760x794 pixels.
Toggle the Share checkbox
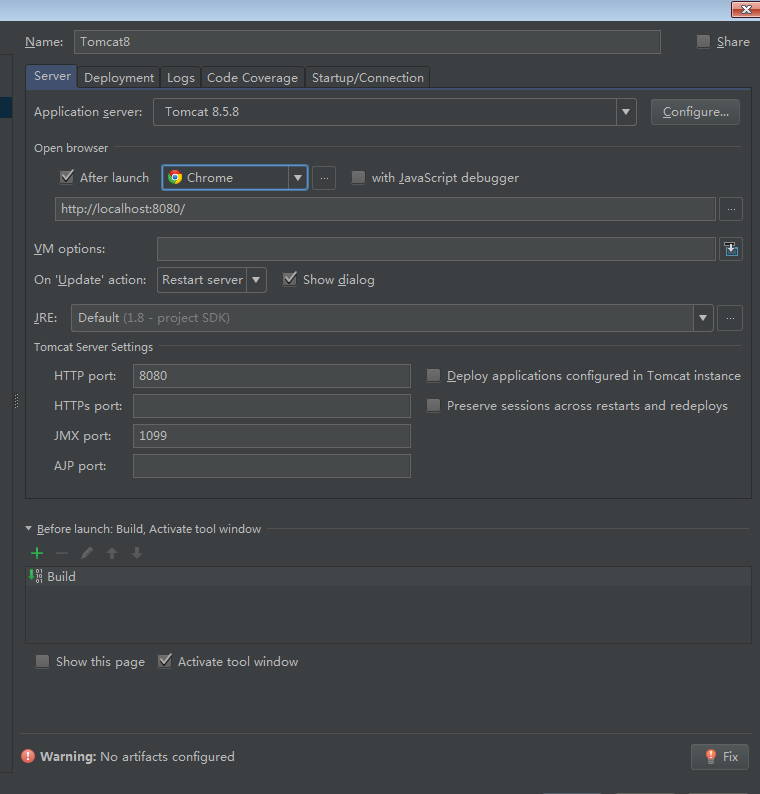[703, 42]
